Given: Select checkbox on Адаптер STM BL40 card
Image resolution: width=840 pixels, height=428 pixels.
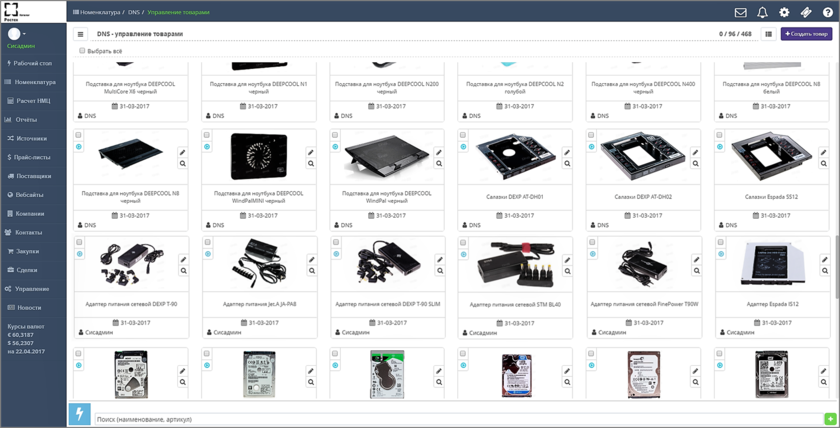Looking at the screenshot, I should [x=463, y=242].
